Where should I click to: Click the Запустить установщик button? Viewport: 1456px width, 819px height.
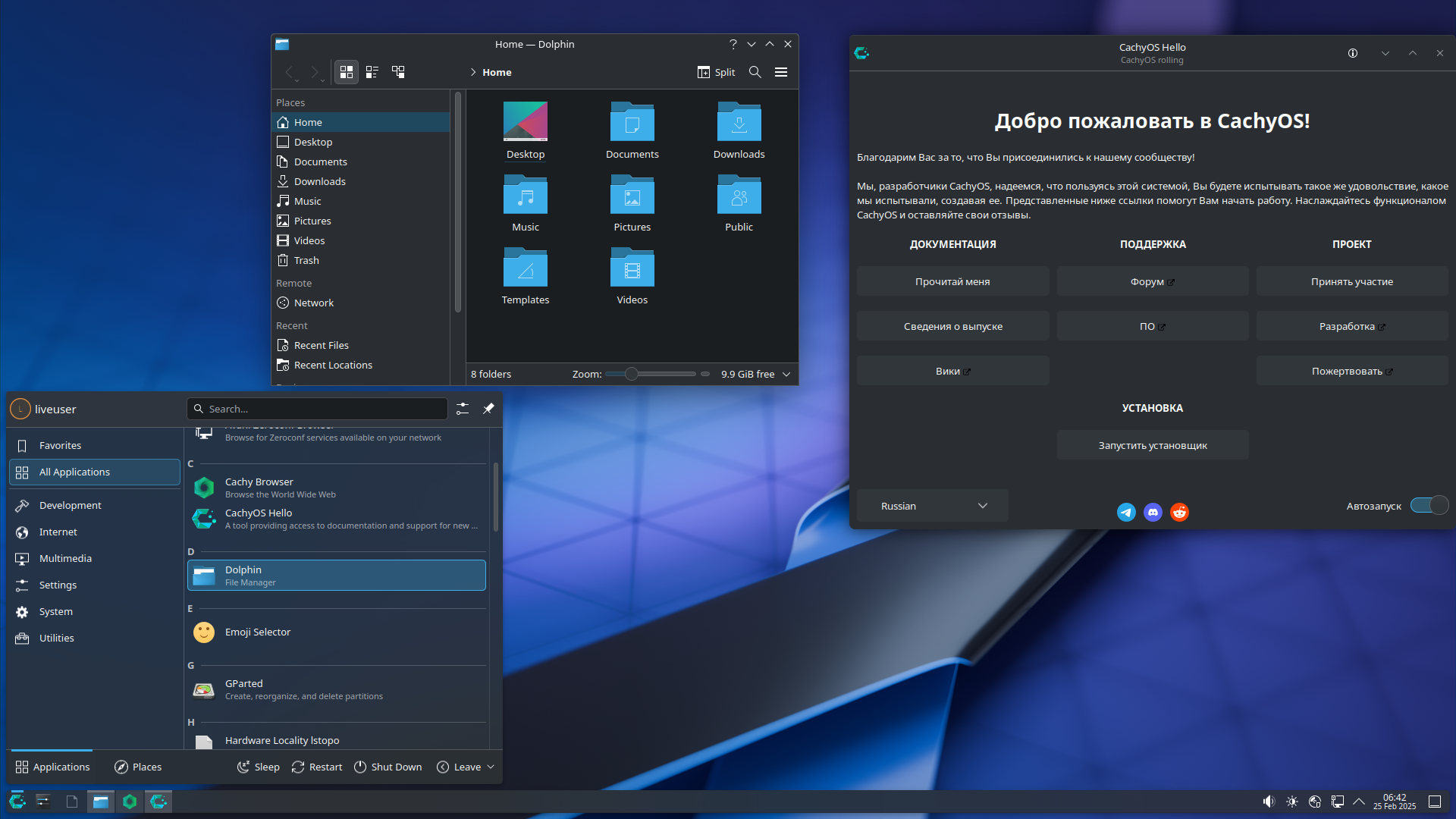[x=1152, y=445]
